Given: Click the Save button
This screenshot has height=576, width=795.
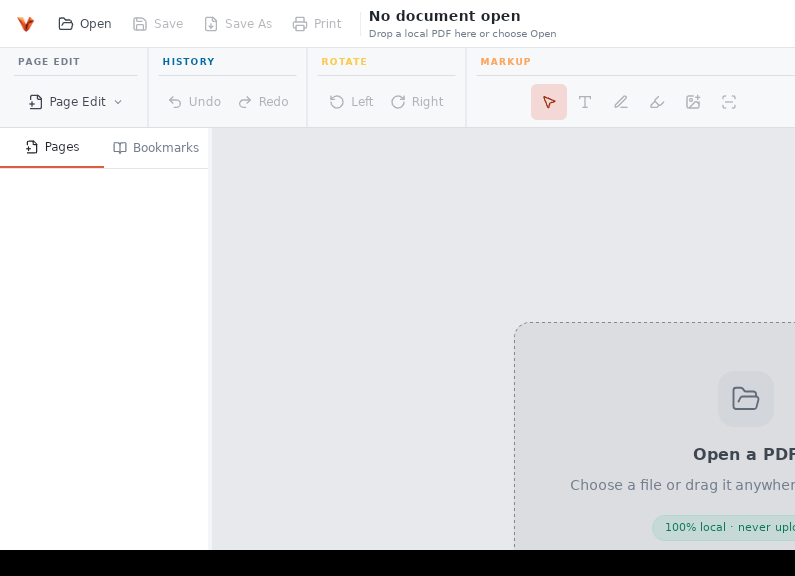Looking at the screenshot, I should tap(158, 24).
